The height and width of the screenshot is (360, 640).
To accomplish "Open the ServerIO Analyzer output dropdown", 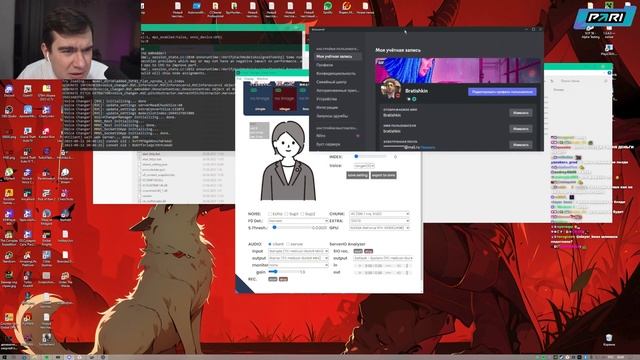I will click(384, 258).
